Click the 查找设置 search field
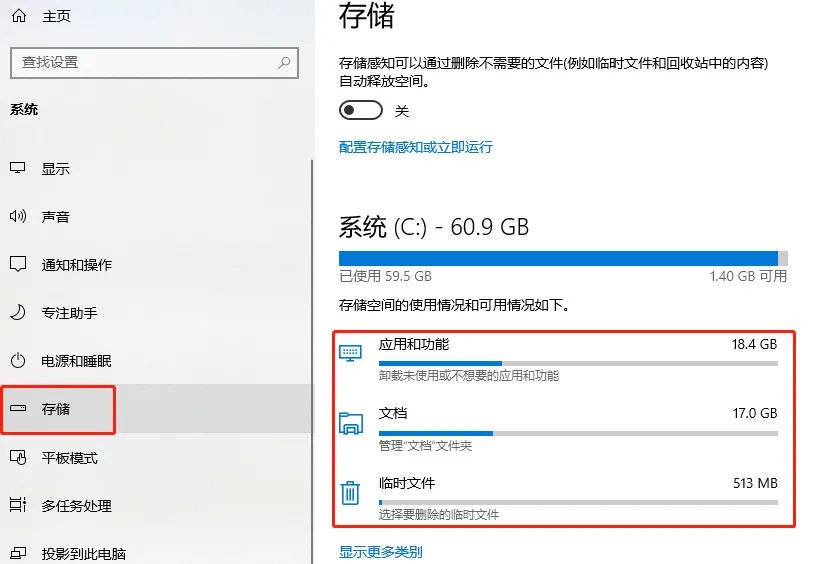This screenshot has height=564, width=819. point(154,63)
